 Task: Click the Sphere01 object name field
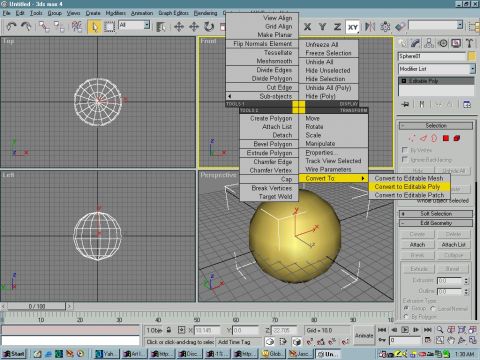click(432, 56)
